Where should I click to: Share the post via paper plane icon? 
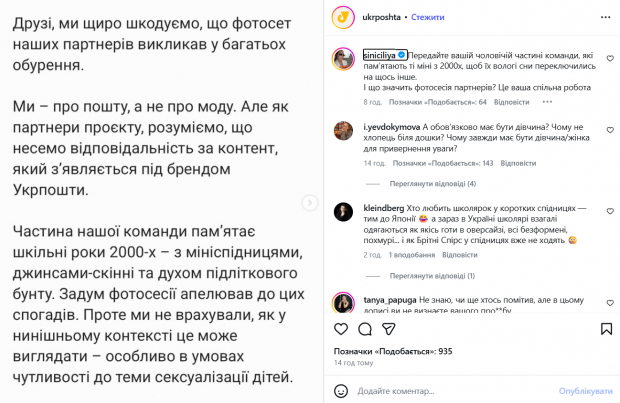387,329
